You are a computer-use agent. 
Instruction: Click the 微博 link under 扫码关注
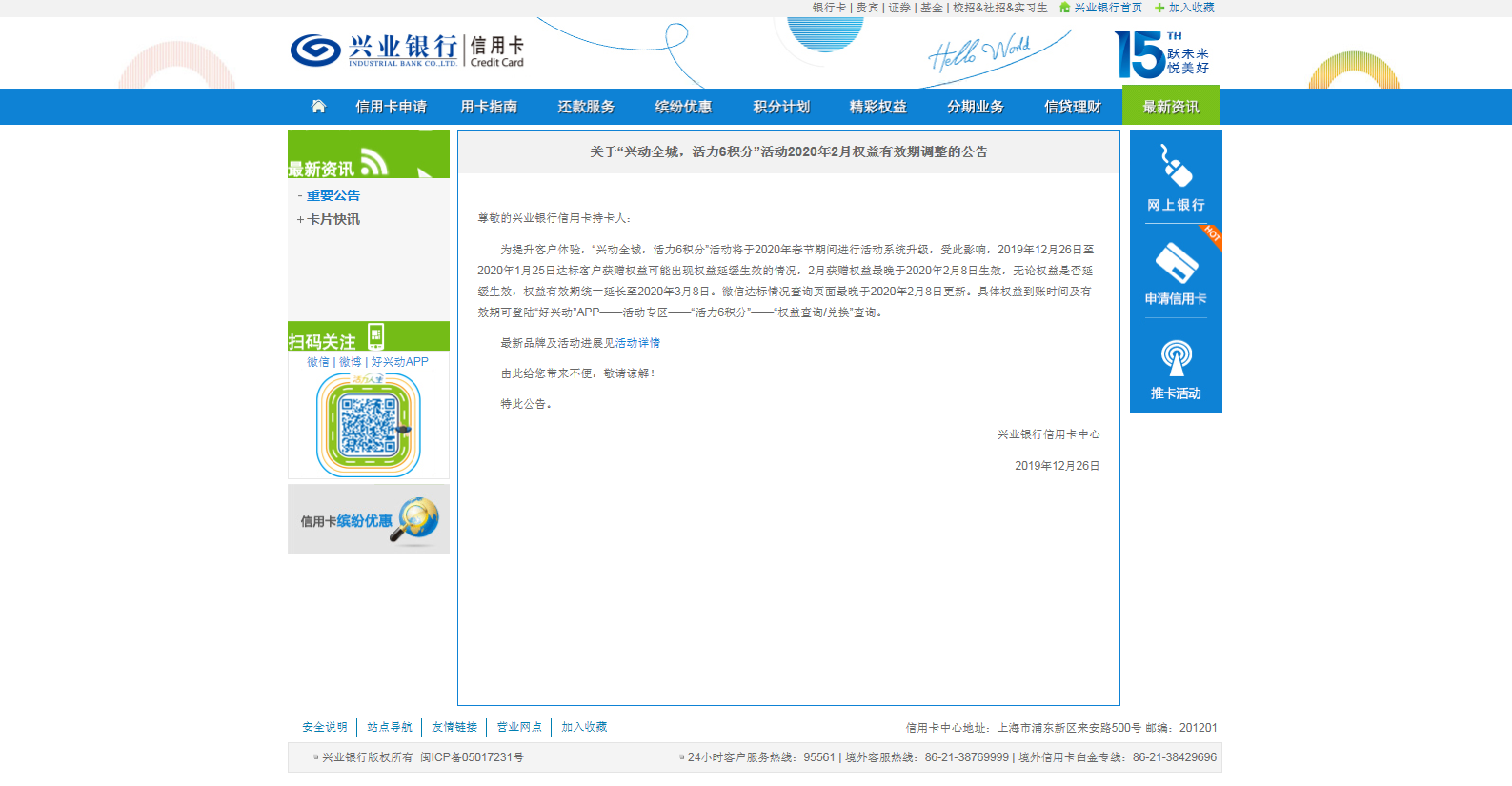[351, 362]
